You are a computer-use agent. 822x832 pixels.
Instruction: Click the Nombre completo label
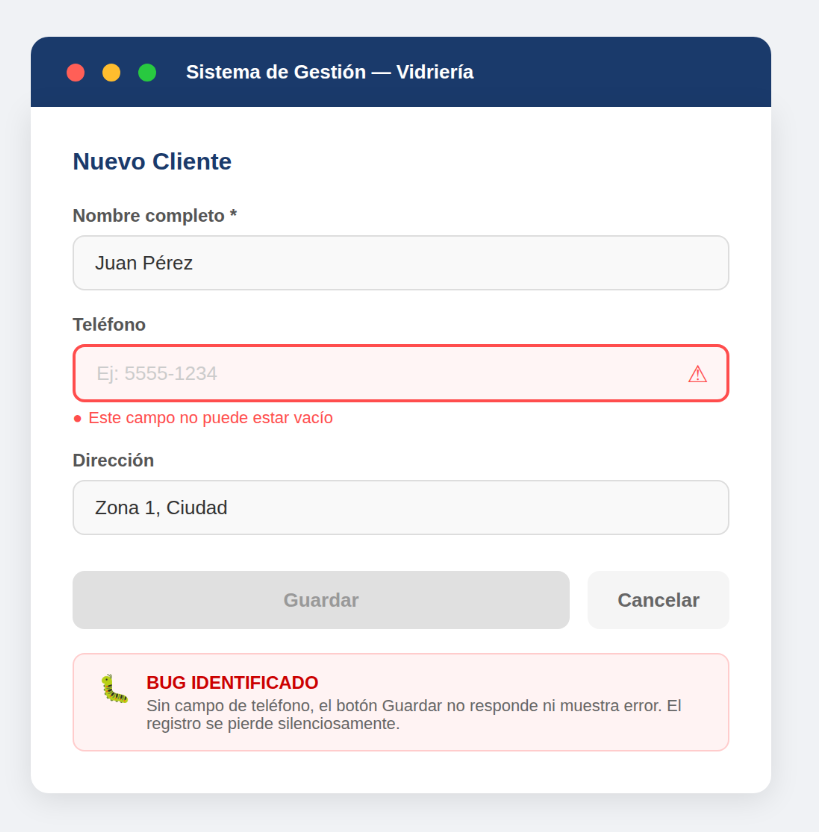pos(149,216)
